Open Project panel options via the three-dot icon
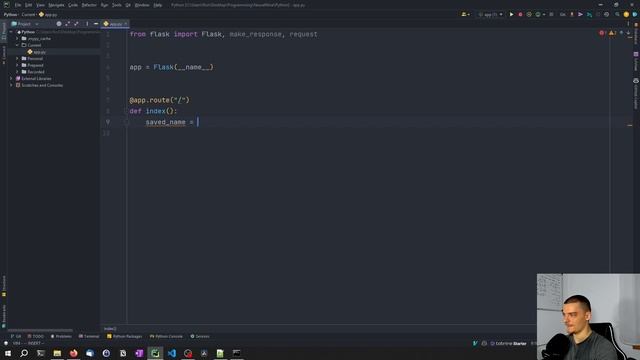This screenshot has width=640, height=360. pos(87,24)
